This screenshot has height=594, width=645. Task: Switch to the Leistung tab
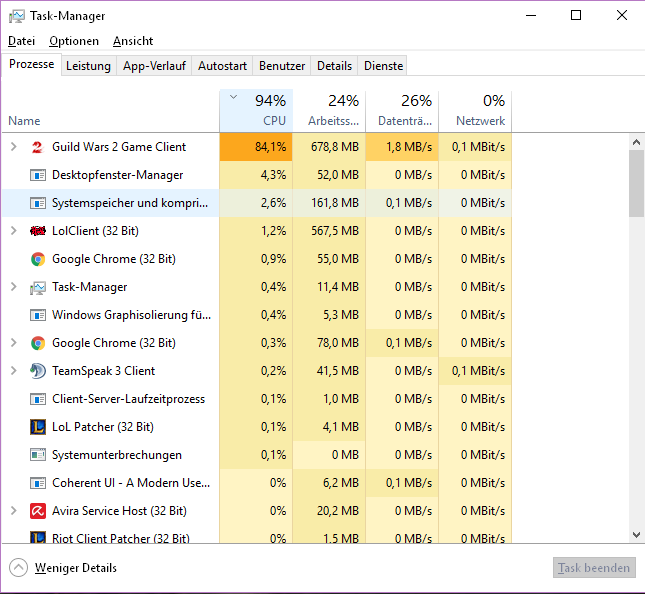tap(88, 66)
